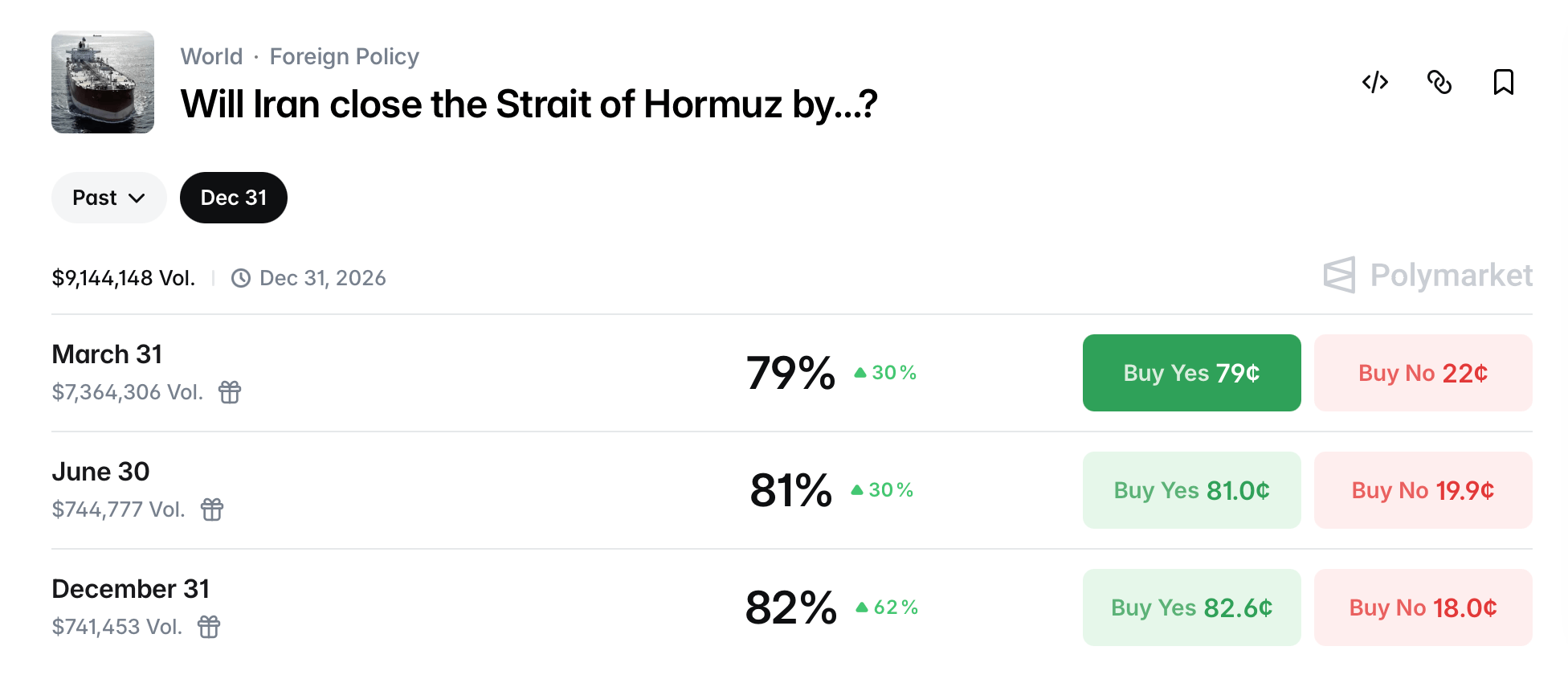The height and width of the screenshot is (675, 1568).
Task: Open the World category link
Action: (211, 56)
